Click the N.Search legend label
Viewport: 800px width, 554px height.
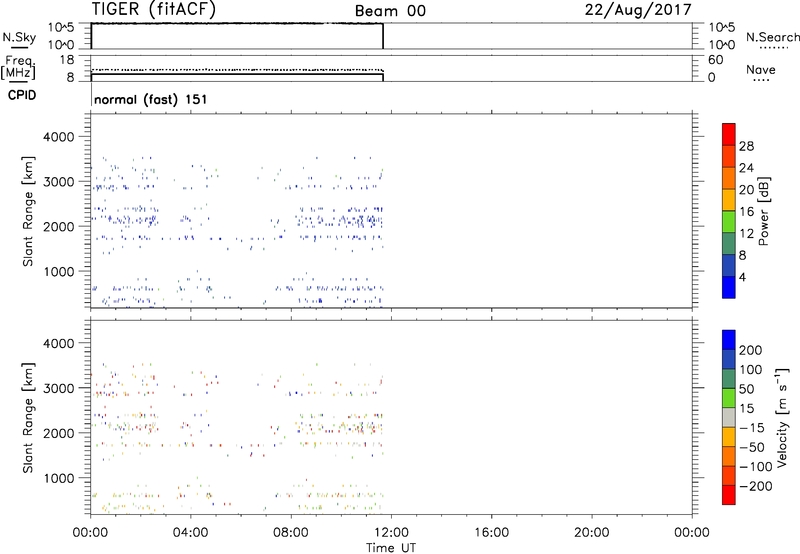[x=772, y=37]
